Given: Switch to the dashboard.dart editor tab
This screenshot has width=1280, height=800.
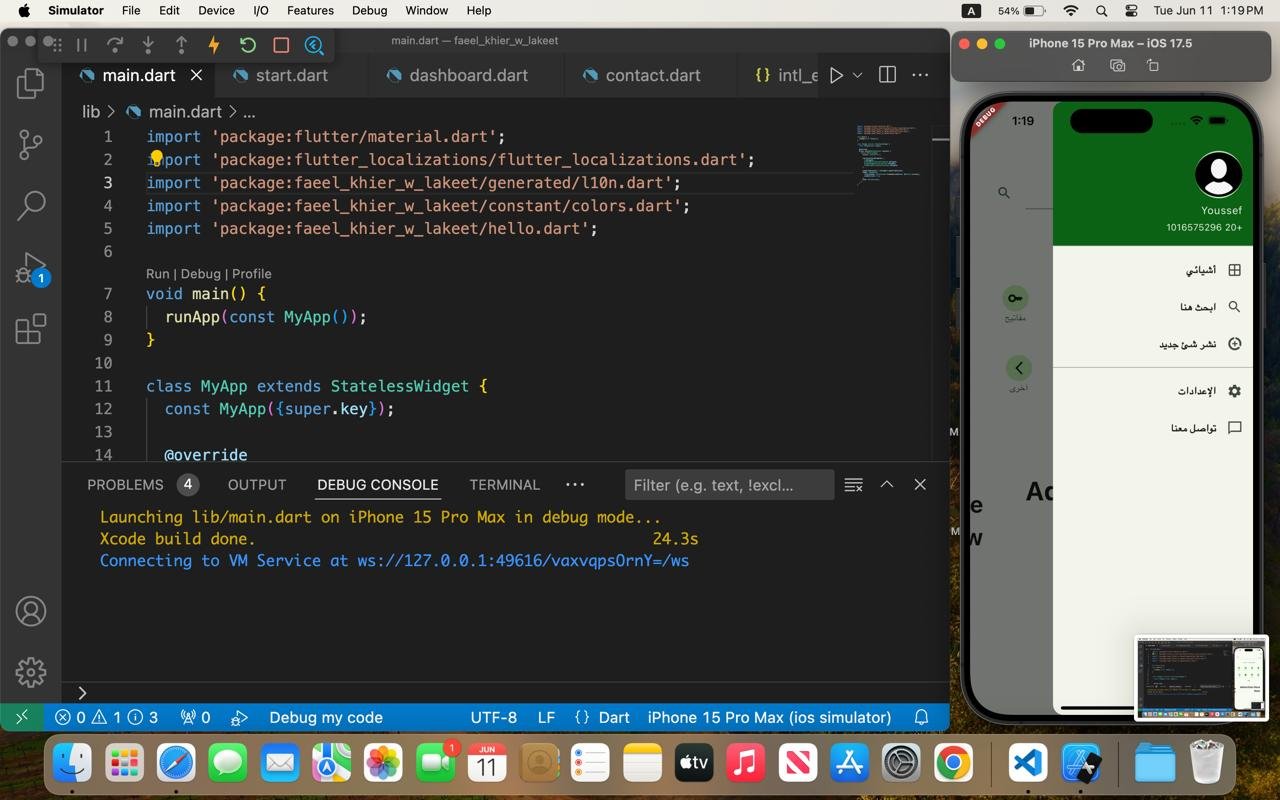Looking at the screenshot, I should click(467, 75).
